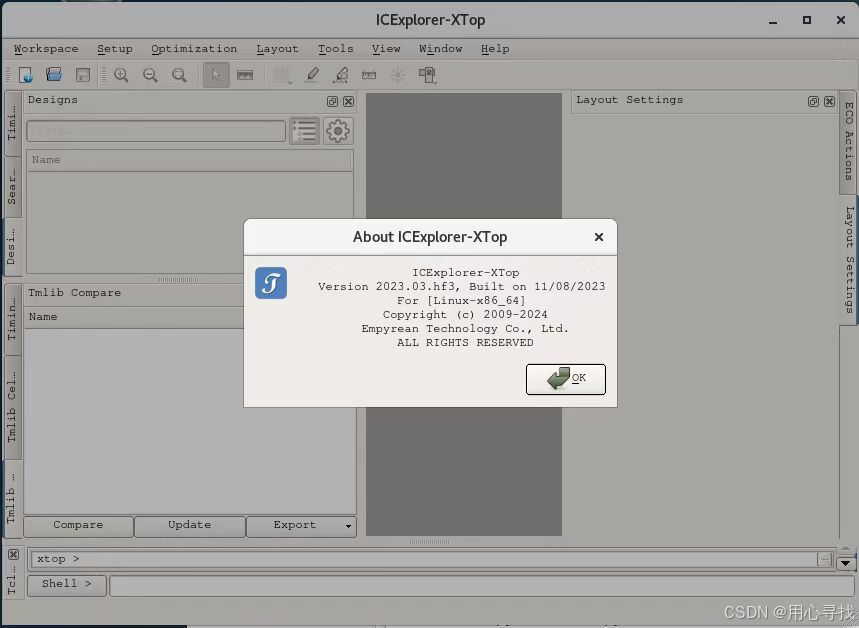Open the Optimization menu

coord(194,49)
